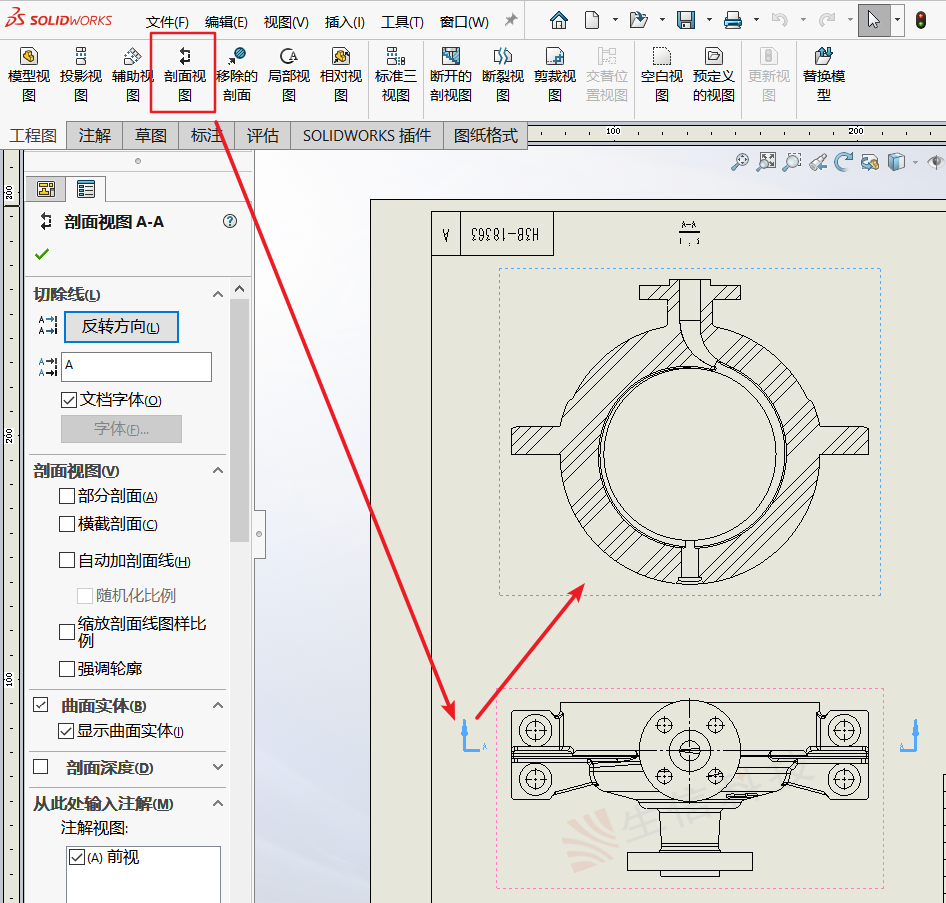Open the 文件(F) menu
Screen dimensions: 946x903
(167, 22)
